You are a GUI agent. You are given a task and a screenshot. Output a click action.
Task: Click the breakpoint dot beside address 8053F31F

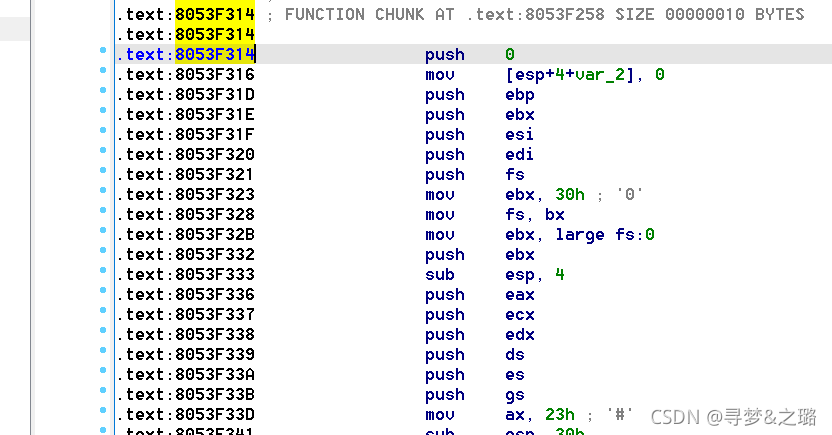click(x=103, y=130)
